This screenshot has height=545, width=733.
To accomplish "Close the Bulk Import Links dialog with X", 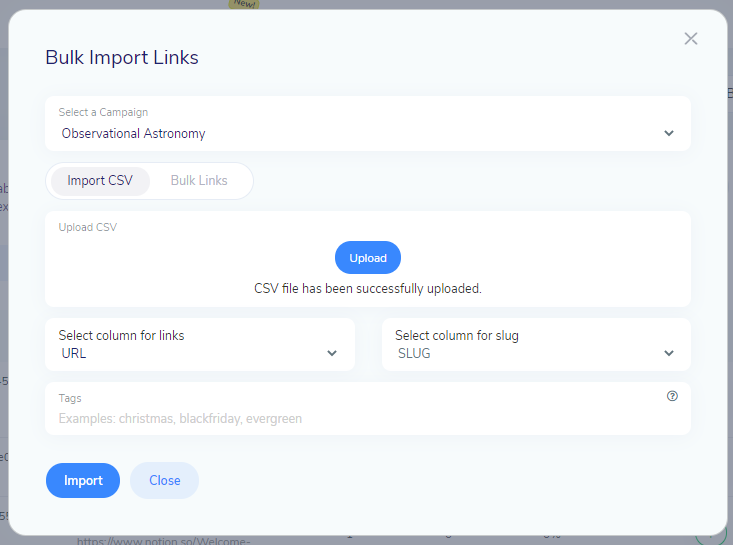I will click(690, 39).
